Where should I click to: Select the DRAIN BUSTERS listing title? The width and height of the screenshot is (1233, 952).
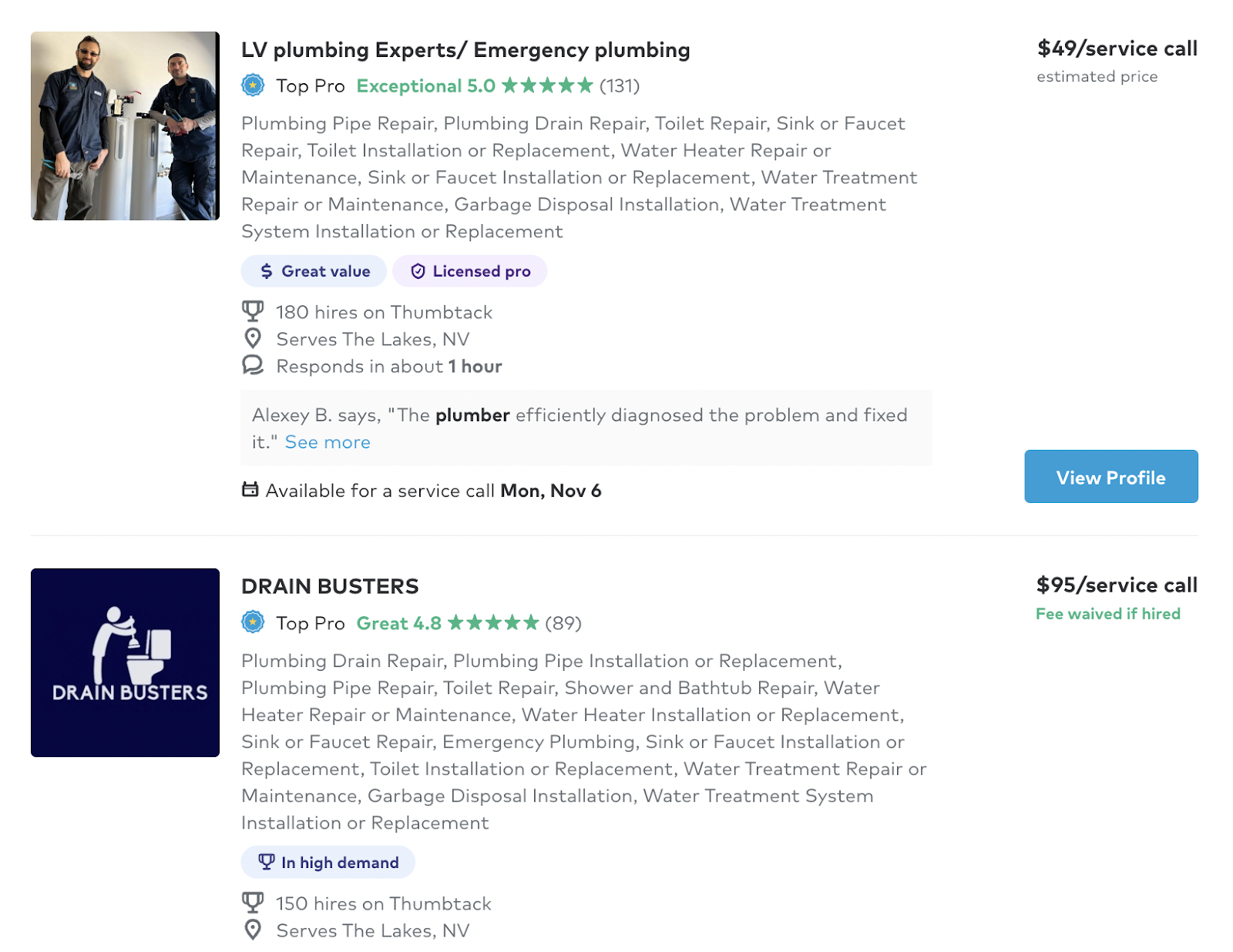330,586
